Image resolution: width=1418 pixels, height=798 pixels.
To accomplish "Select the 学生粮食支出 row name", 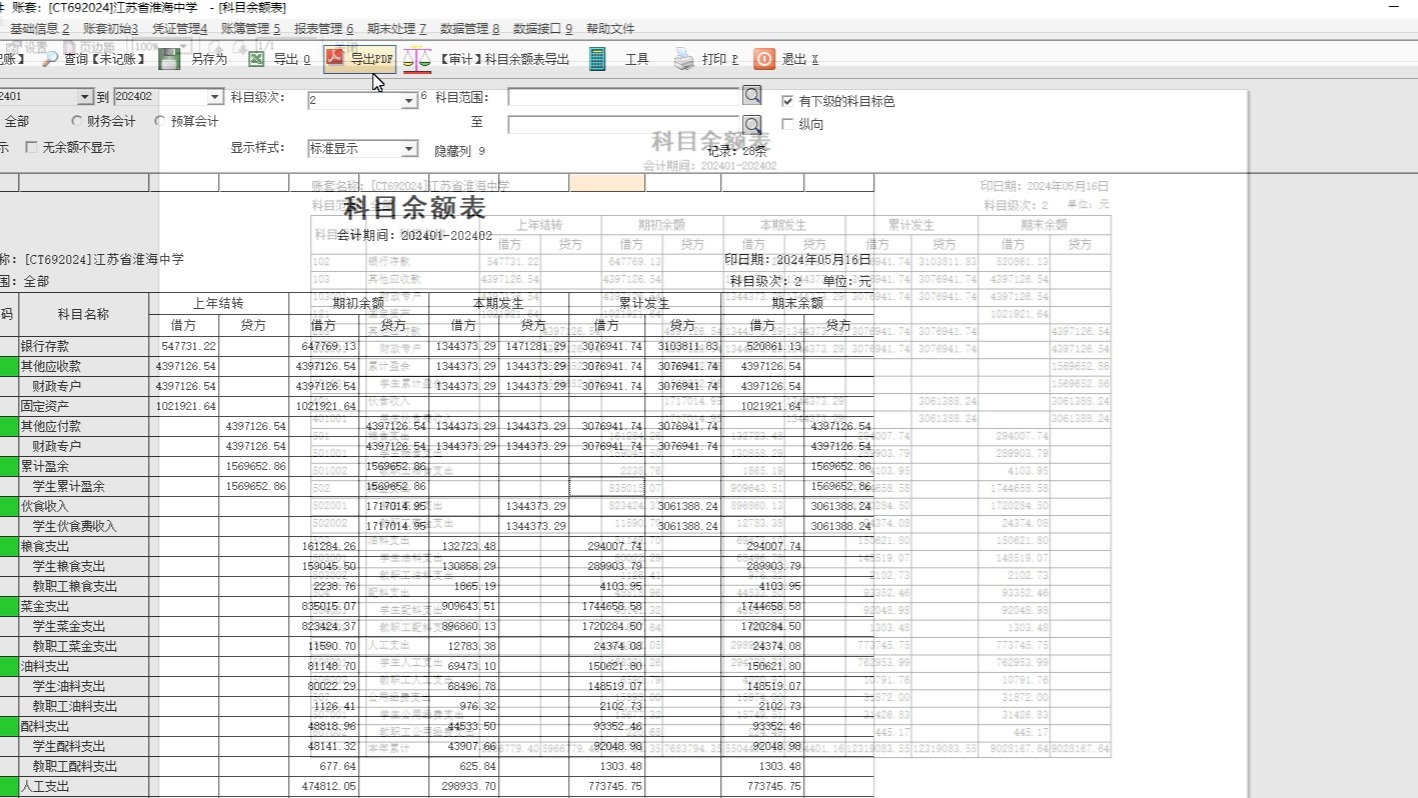I will pos(69,566).
